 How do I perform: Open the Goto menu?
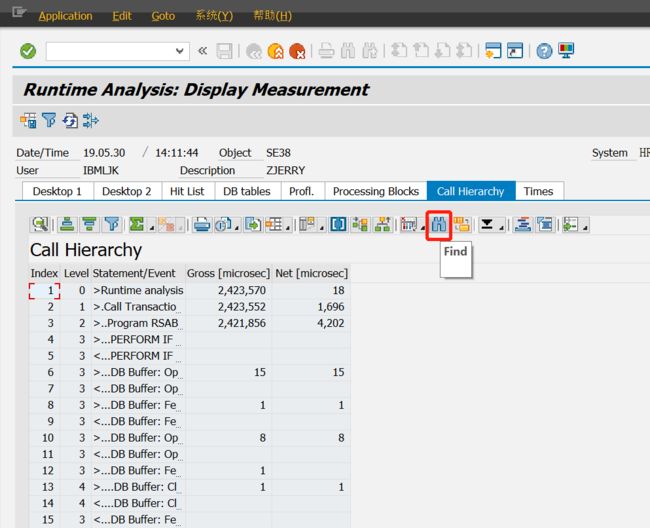(x=163, y=16)
